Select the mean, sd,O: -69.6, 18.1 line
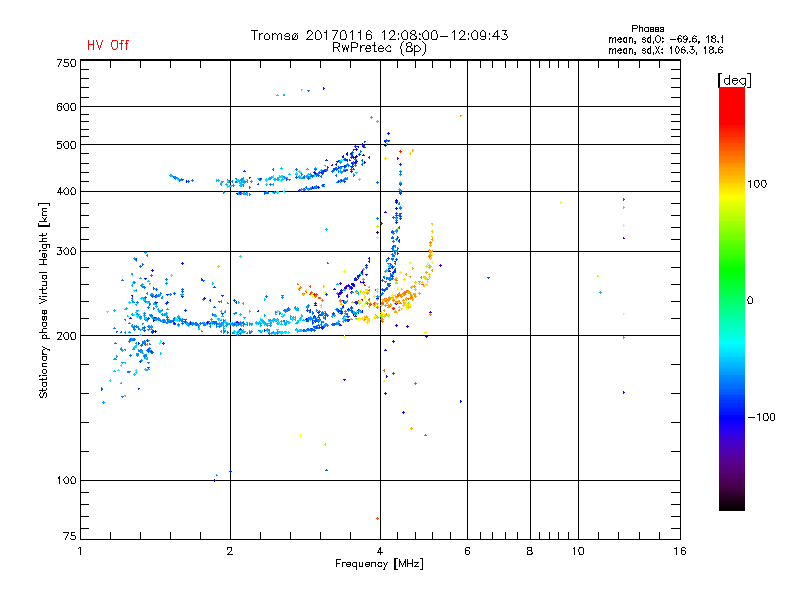800x600 pixels. [665, 39]
